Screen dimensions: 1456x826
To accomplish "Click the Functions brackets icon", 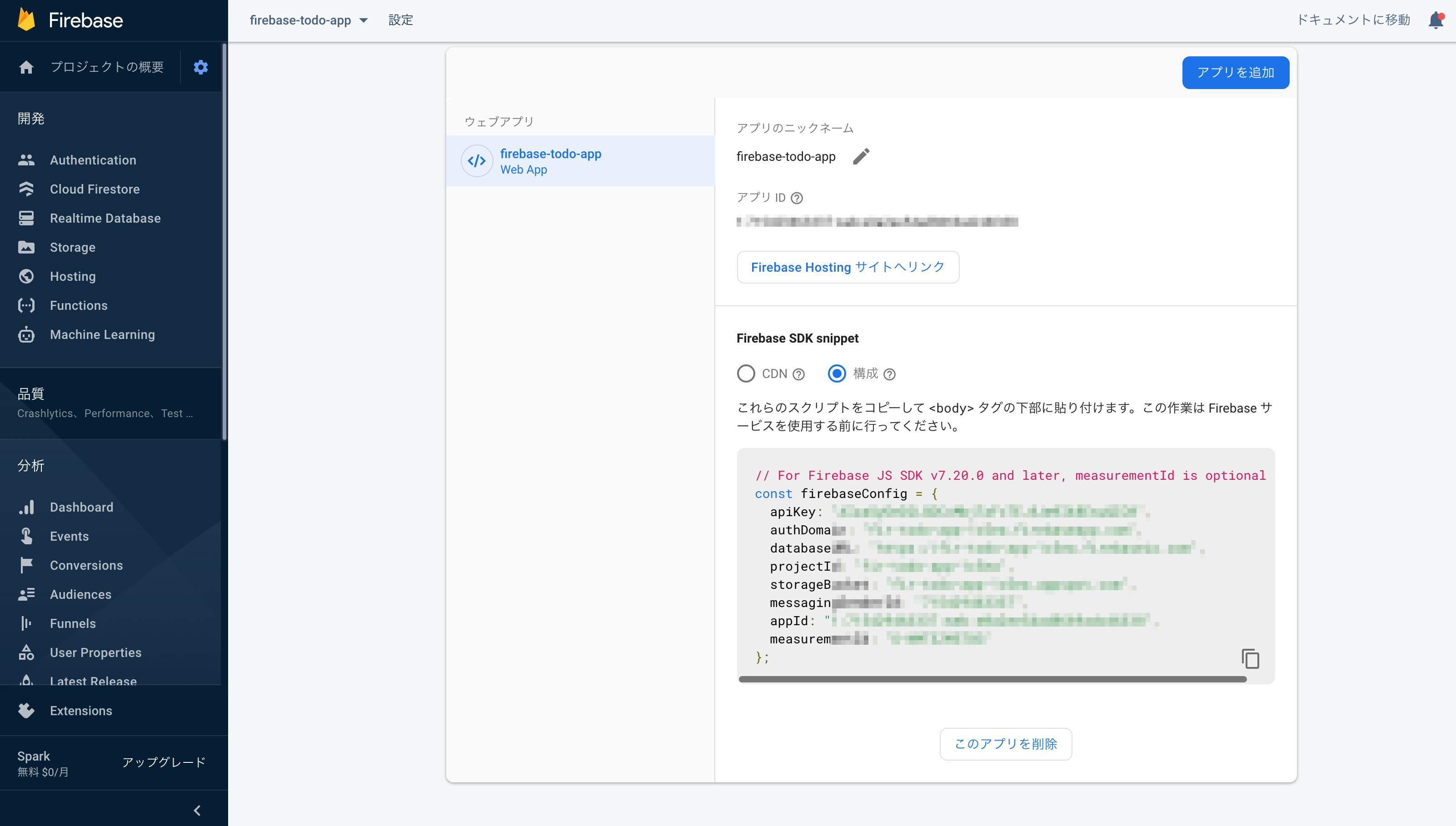I will tap(26, 305).
